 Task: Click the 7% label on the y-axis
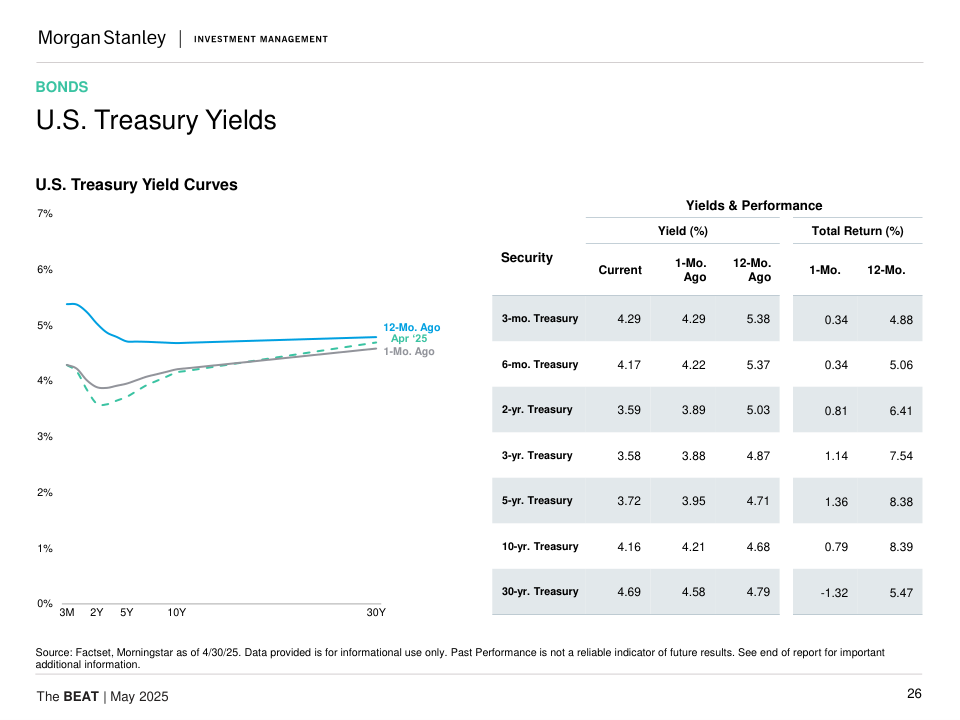pos(44,214)
